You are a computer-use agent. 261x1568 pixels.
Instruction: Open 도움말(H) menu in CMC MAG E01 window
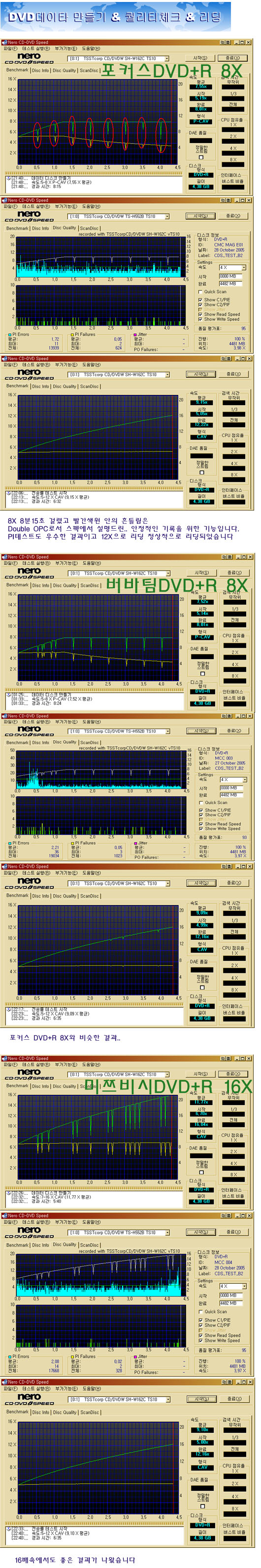point(92,207)
